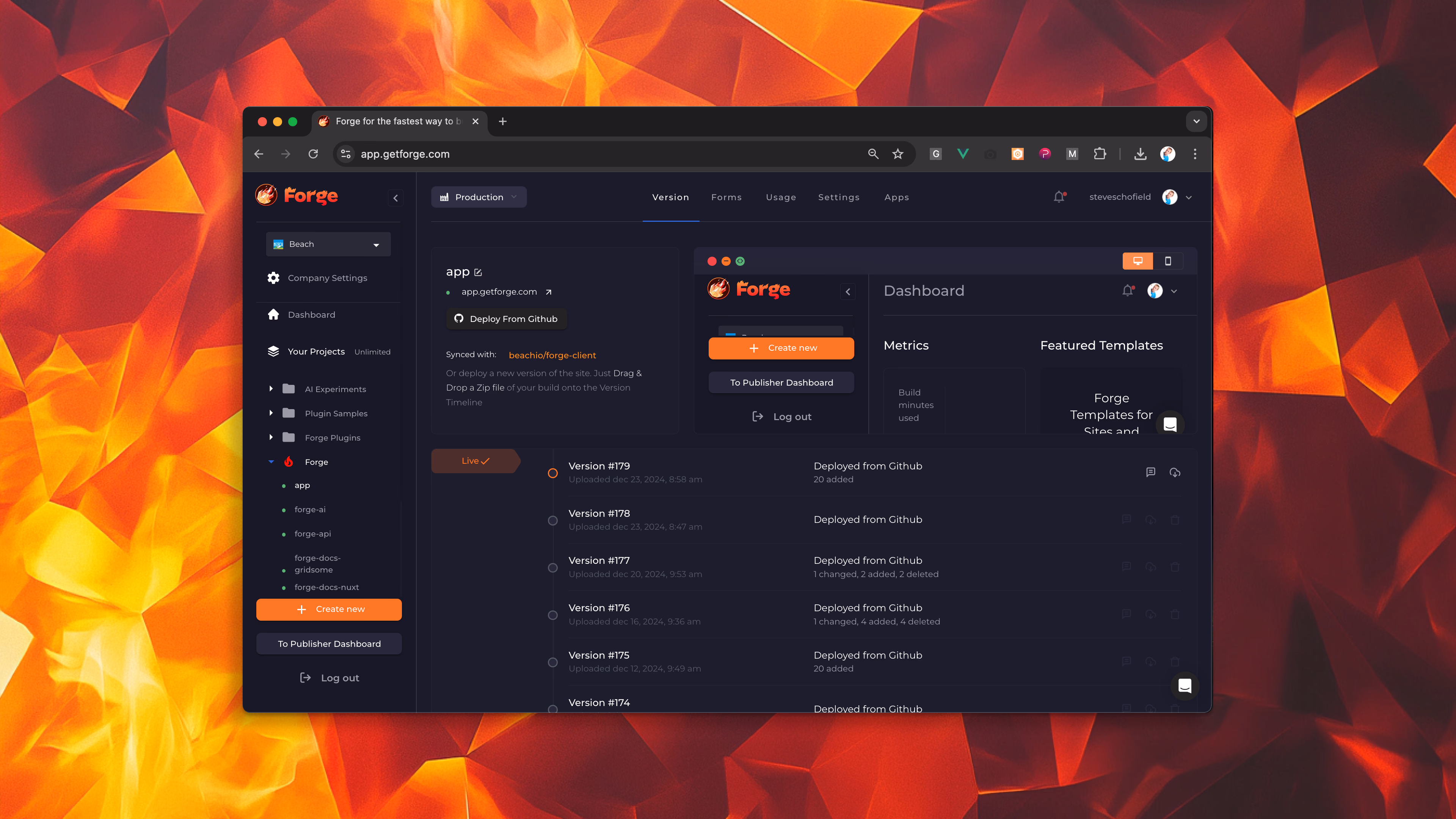Click comment icon on Version #178 row
The height and width of the screenshot is (819, 1456).
pos(1127,519)
